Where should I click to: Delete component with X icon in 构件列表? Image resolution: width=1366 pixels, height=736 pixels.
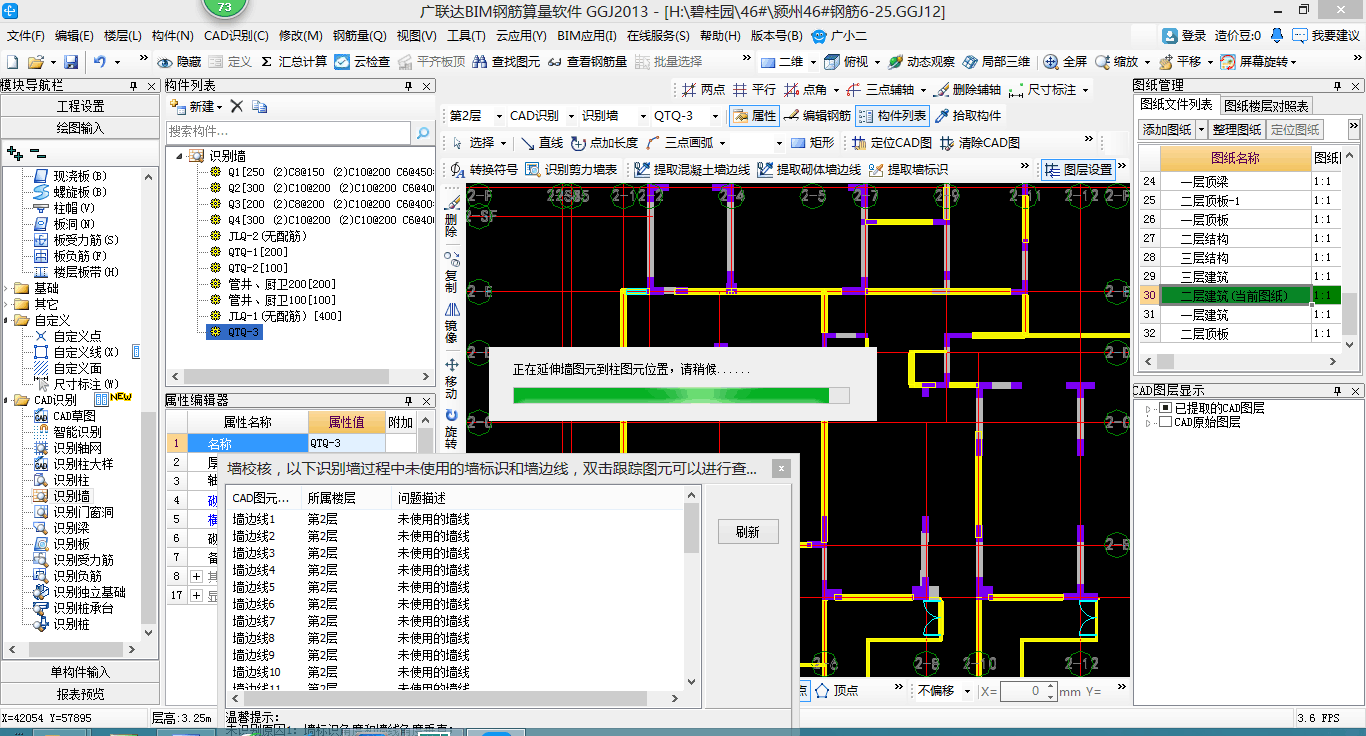(237, 106)
